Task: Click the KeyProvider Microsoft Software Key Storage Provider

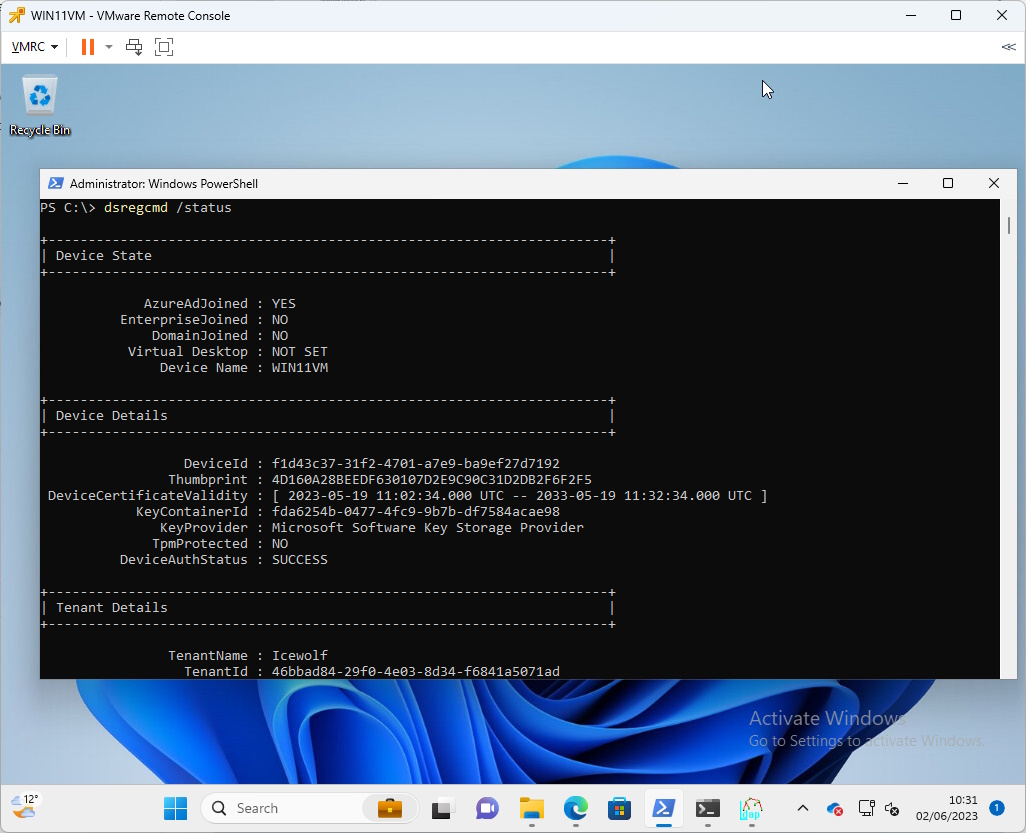Action: [427, 527]
